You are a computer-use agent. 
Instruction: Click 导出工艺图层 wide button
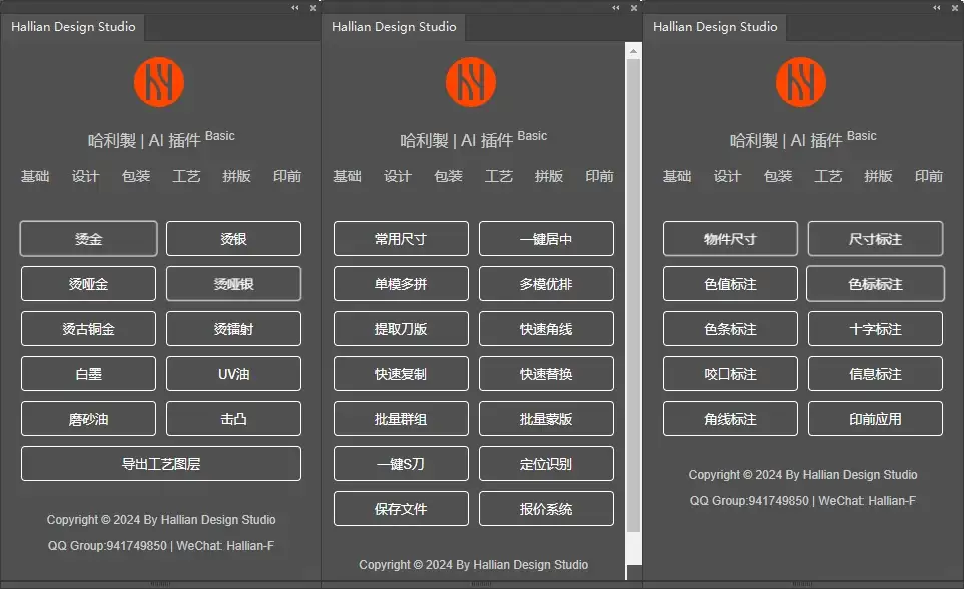(161, 464)
